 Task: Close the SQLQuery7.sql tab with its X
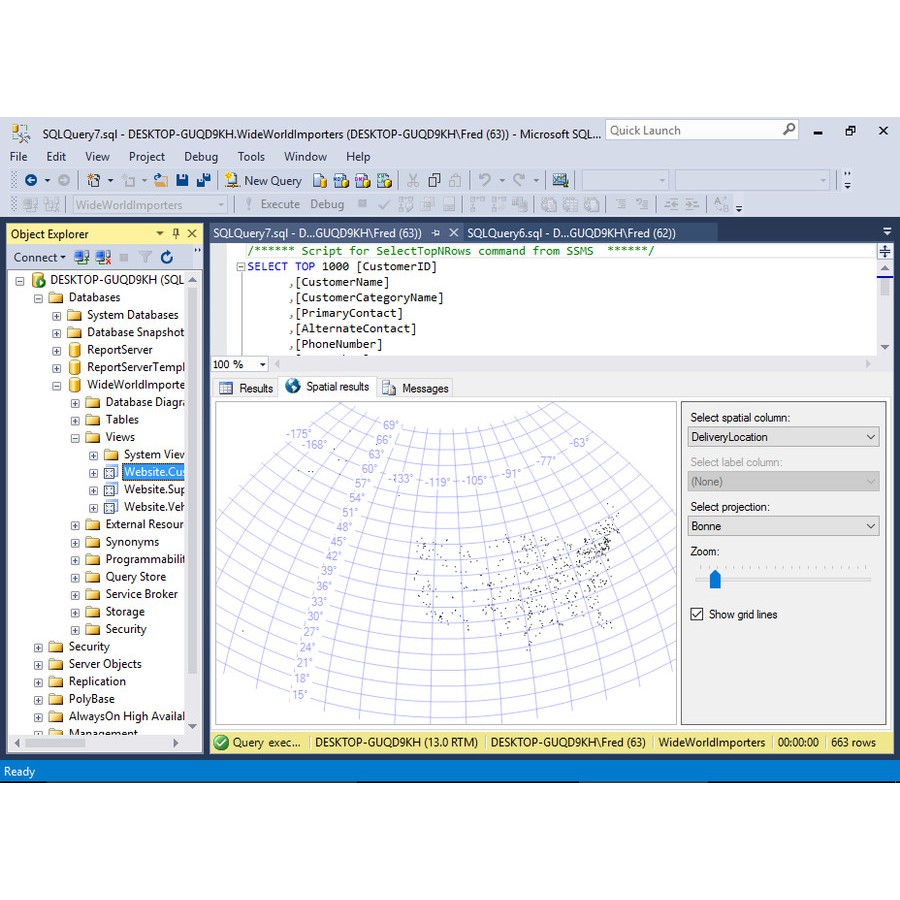pos(454,232)
